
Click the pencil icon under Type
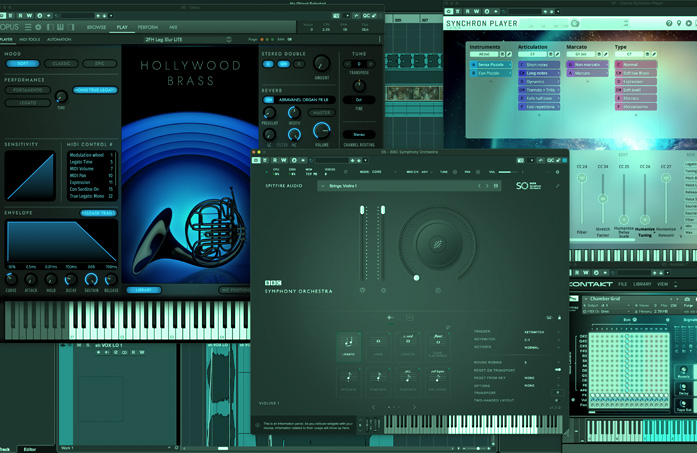(654, 54)
